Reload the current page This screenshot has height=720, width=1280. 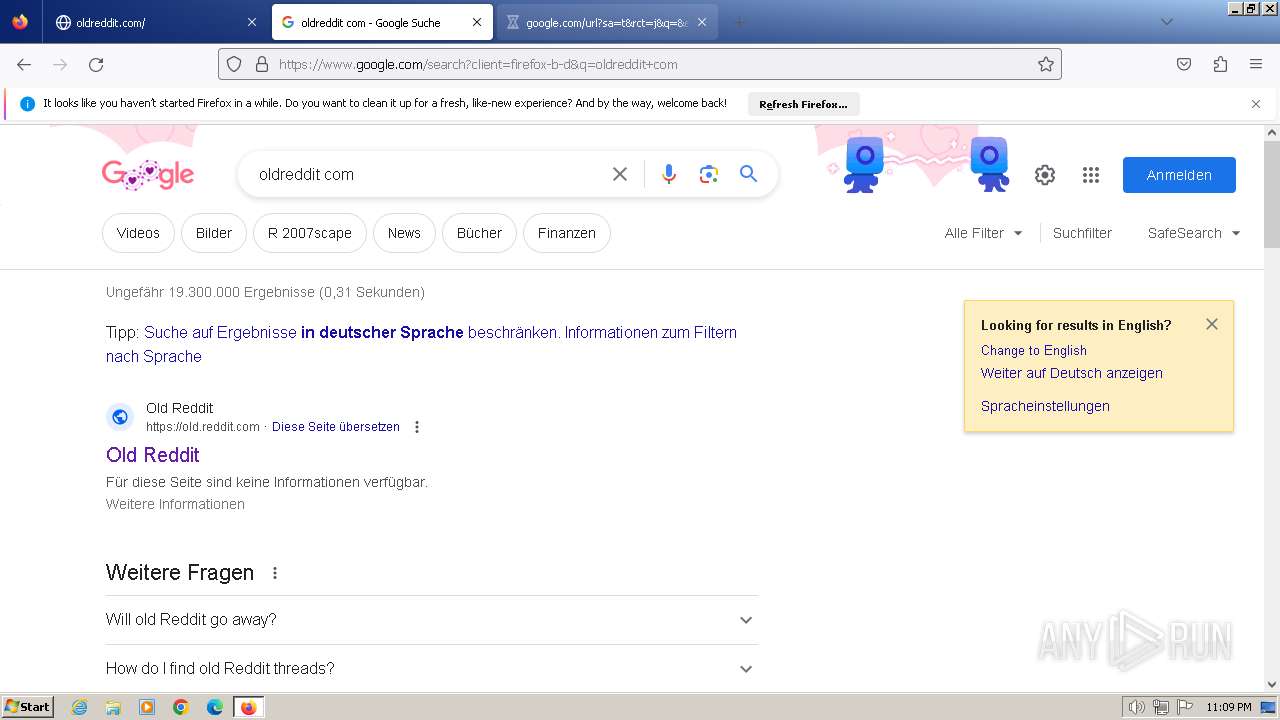tap(96, 64)
